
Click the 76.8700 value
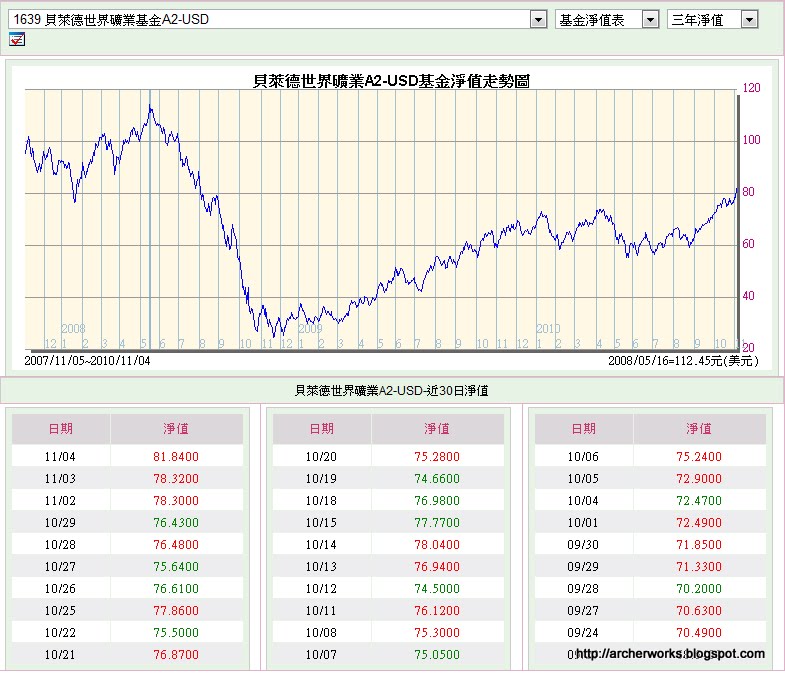(x=176, y=655)
